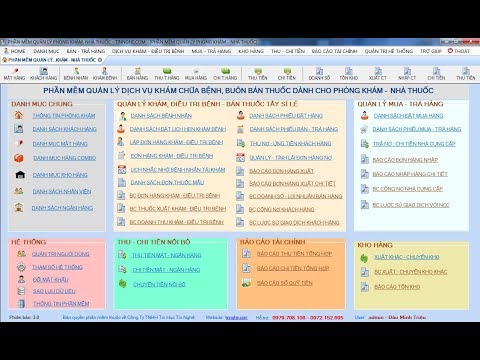Open the THU T.HÀNG toolbar icon

click(x=167, y=74)
